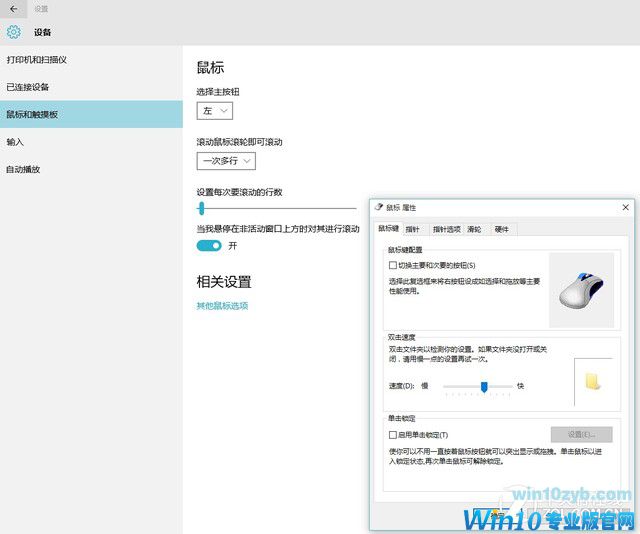
Task: Switch to the 指针选项 tab
Action: [x=447, y=229]
